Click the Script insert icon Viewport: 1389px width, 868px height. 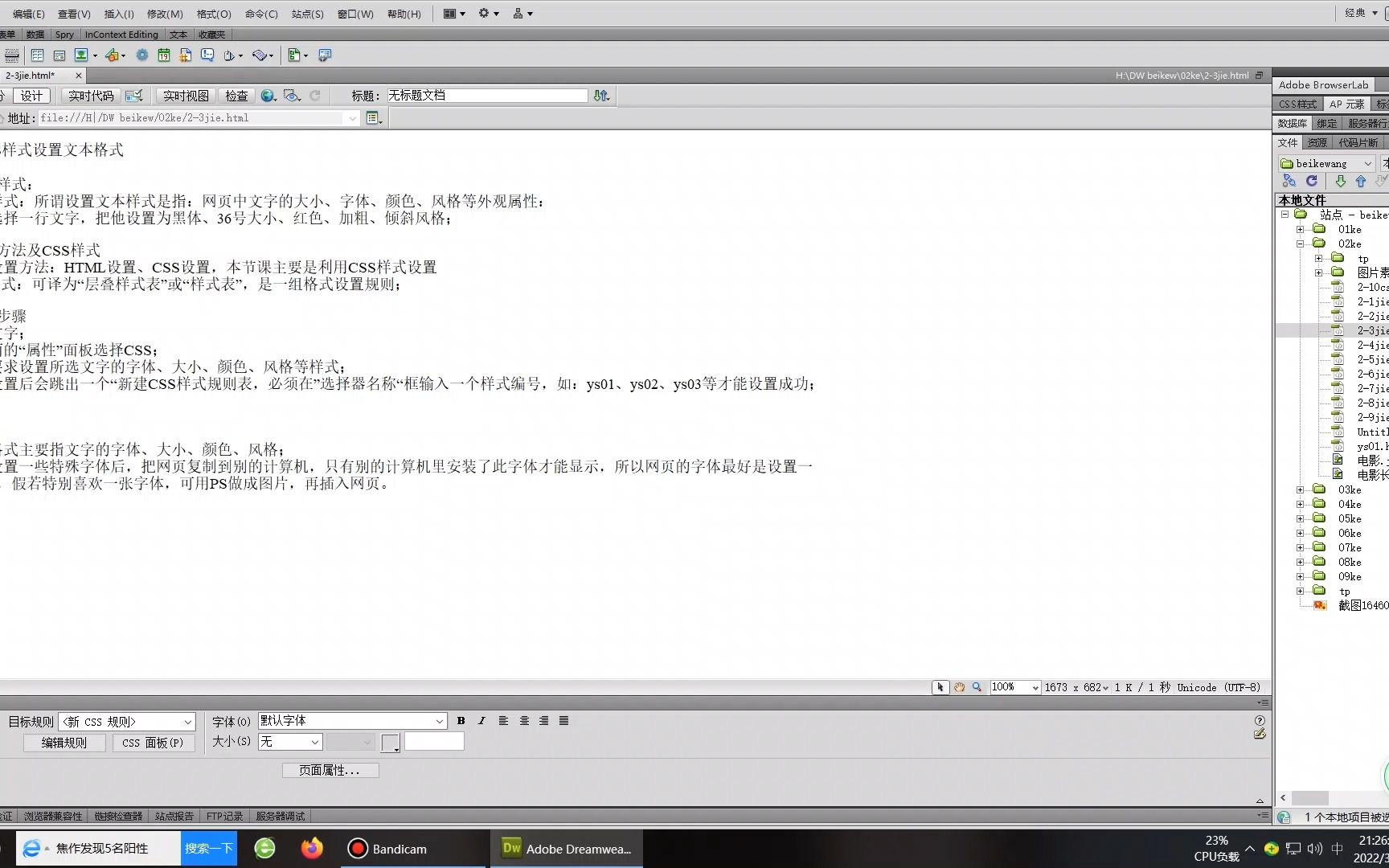[260, 55]
